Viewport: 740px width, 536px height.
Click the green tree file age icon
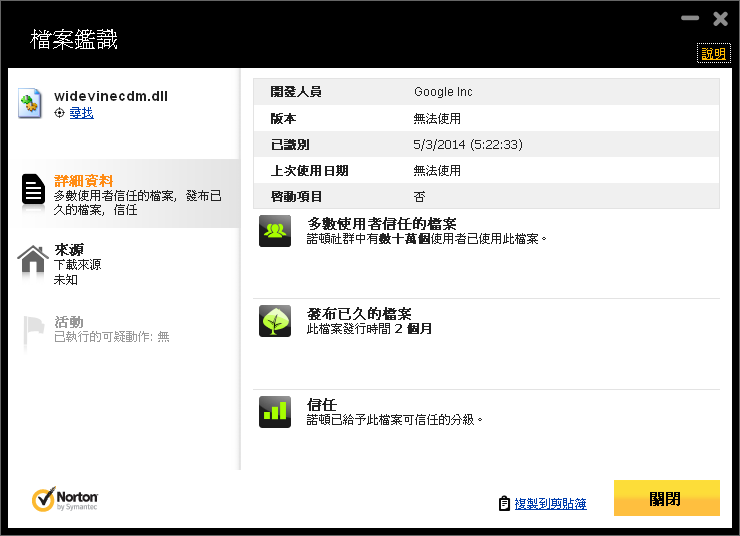coord(275,321)
